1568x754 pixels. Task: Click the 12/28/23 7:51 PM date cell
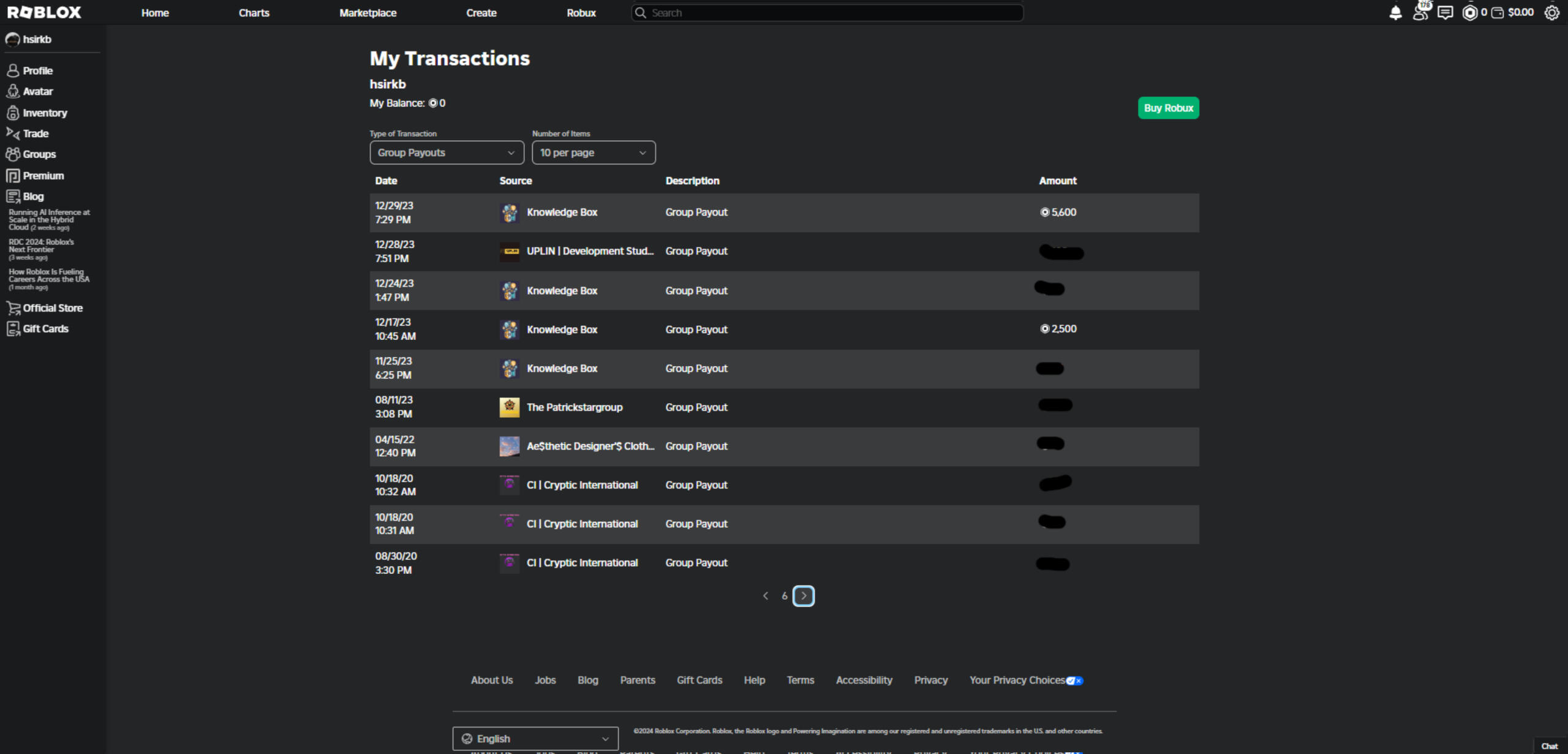(x=395, y=251)
